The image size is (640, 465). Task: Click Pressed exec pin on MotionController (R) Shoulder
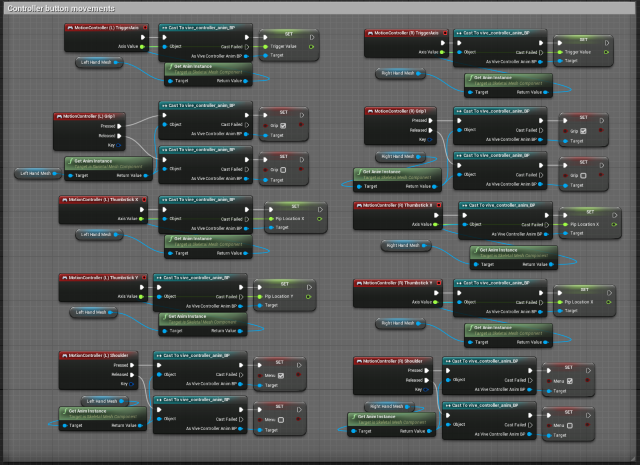coord(427,370)
